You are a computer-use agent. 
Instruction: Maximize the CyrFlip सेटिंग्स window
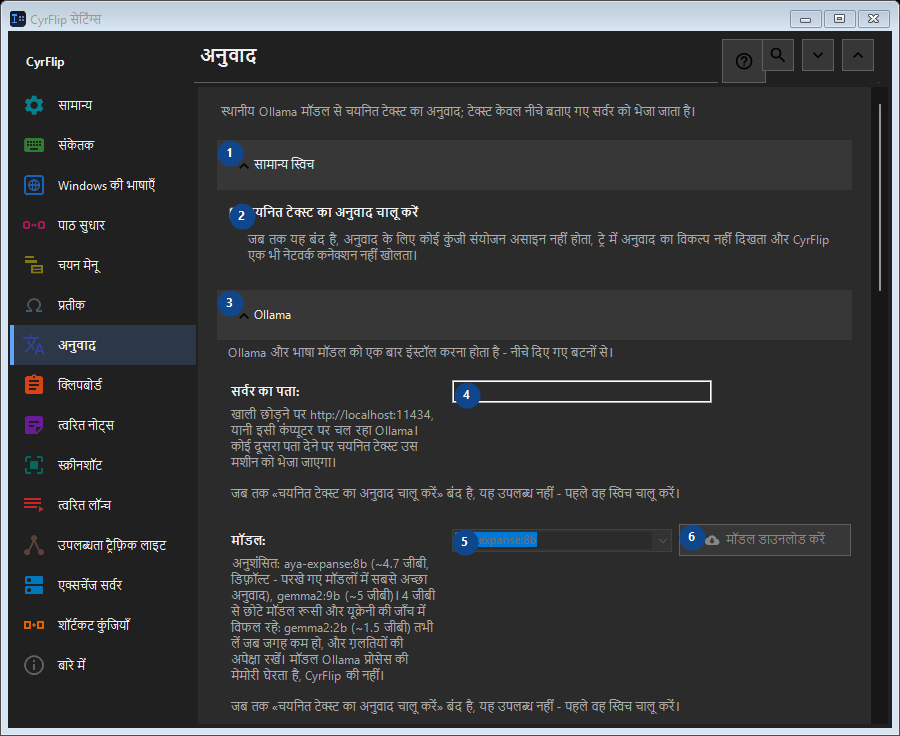839,19
